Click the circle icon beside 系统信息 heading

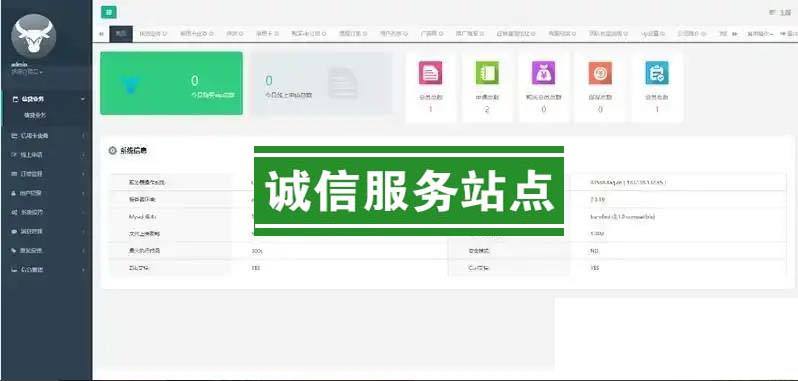coord(112,151)
